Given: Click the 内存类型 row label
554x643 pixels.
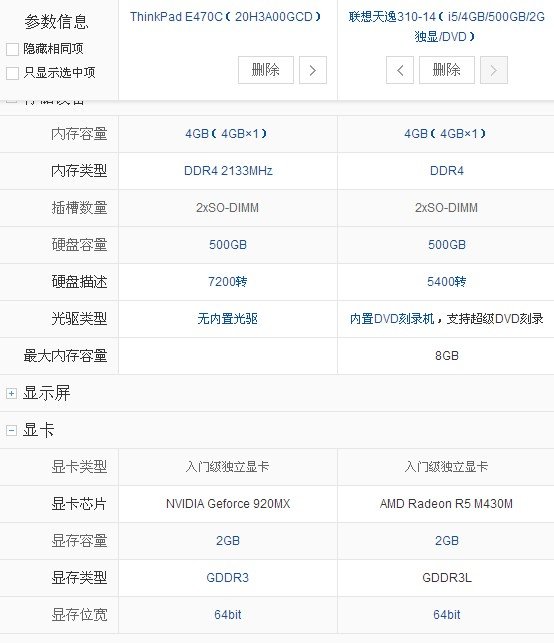Looking at the screenshot, I should point(79,171).
